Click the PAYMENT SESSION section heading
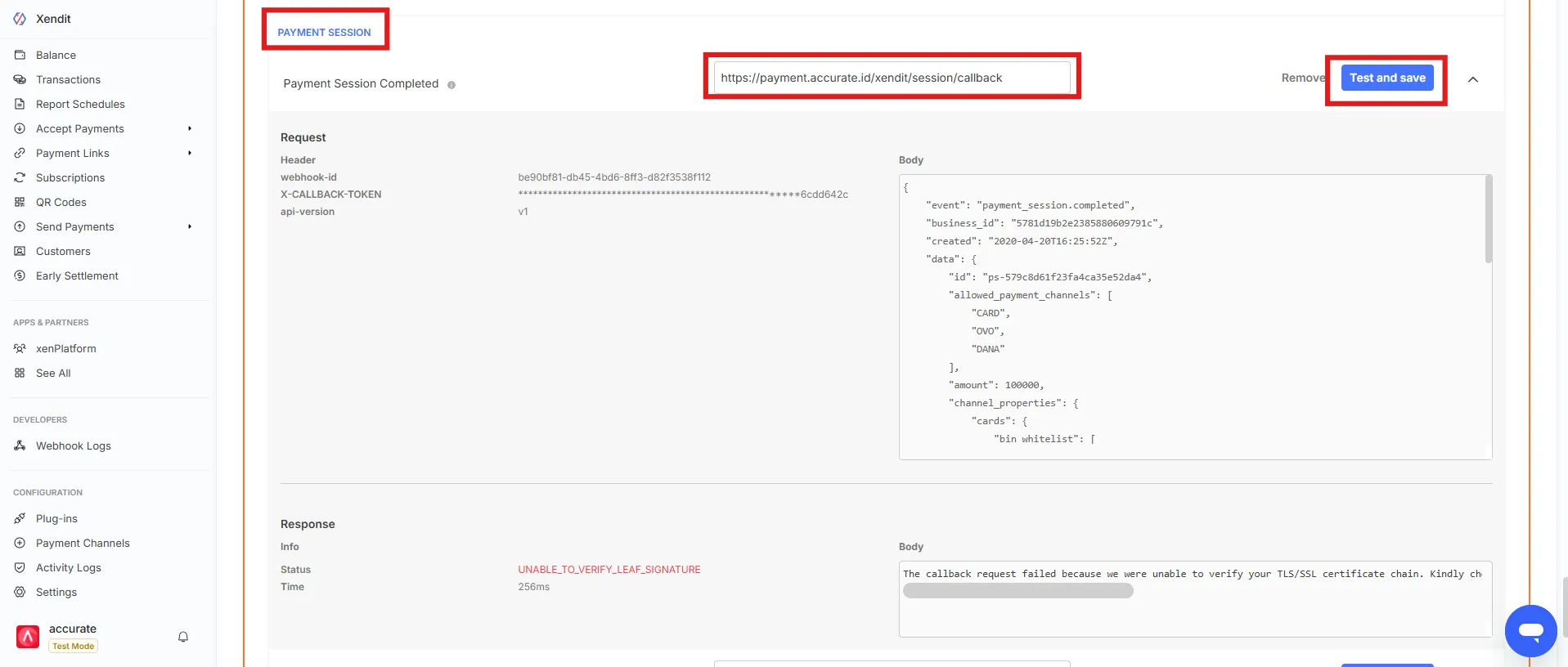This screenshot has height=667, width=1568. click(x=324, y=33)
